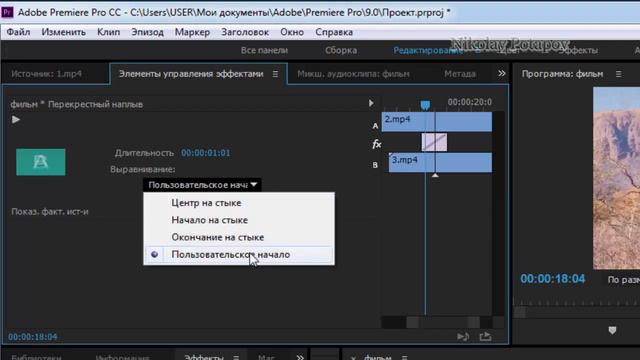
Task: Close the фильм sequence tab
Action: click(353, 358)
